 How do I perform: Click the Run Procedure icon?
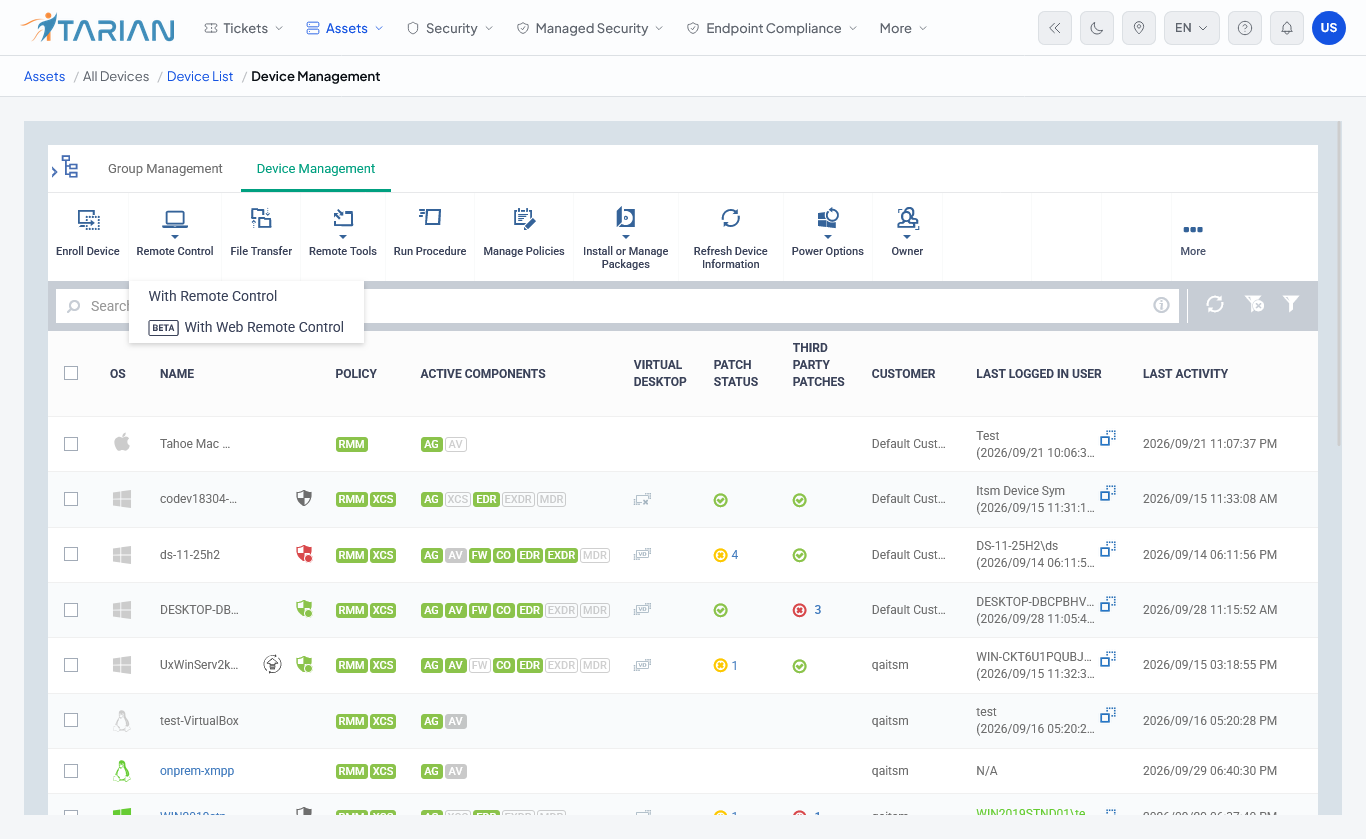pos(430,218)
